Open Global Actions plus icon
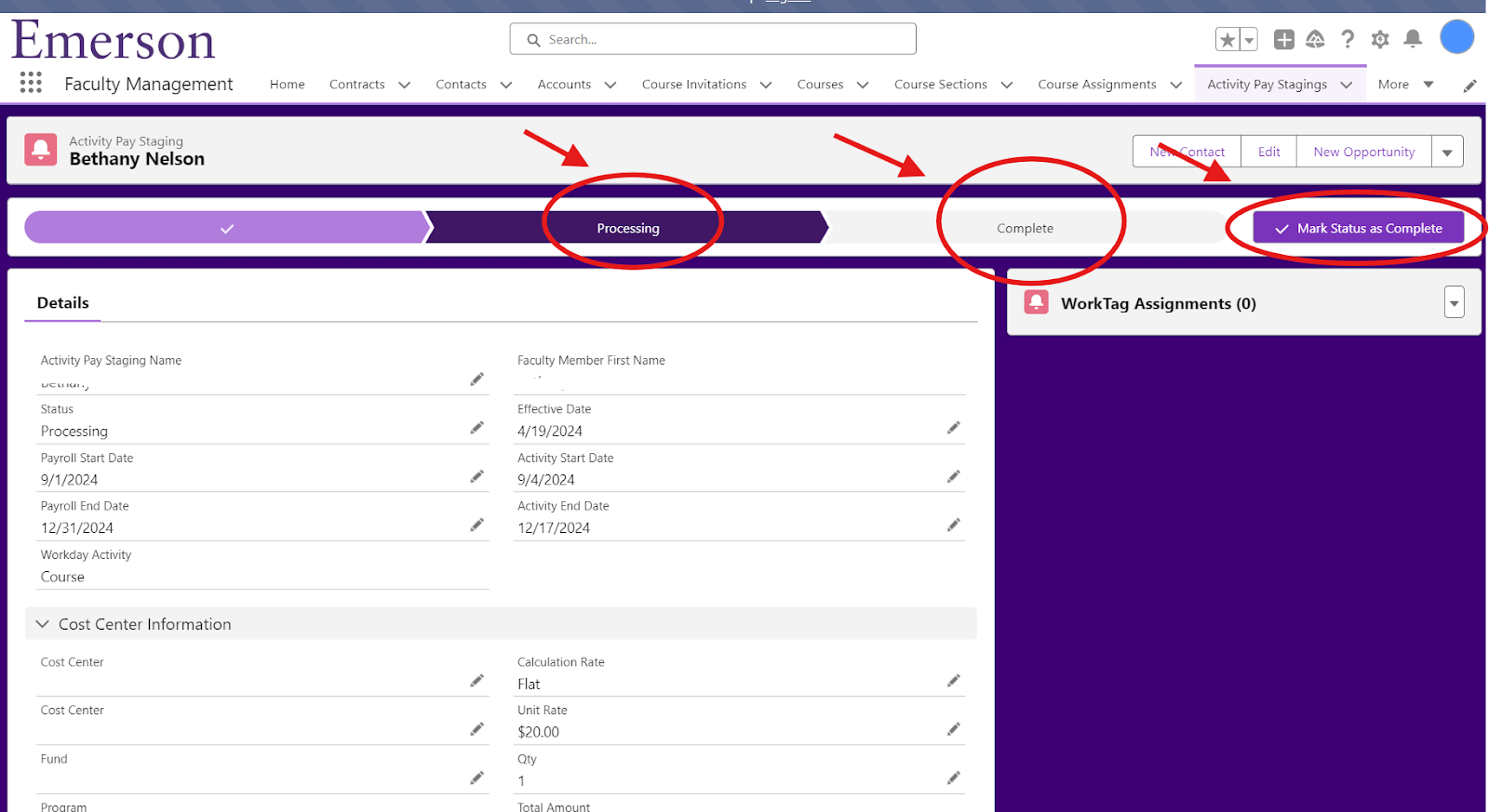 click(1284, 39)
